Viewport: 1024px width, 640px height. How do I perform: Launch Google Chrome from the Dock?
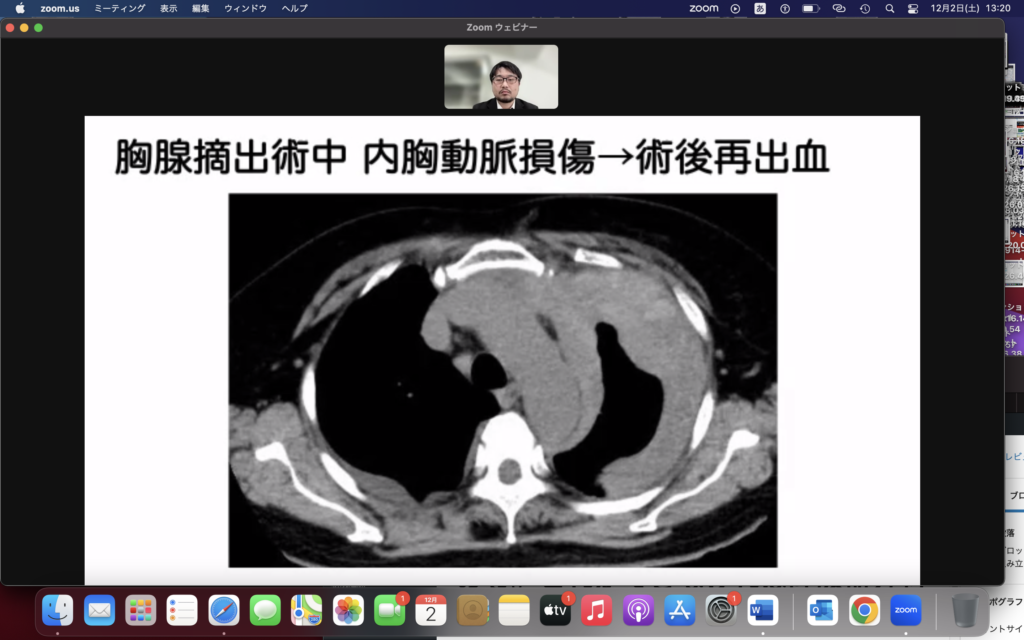864,609
